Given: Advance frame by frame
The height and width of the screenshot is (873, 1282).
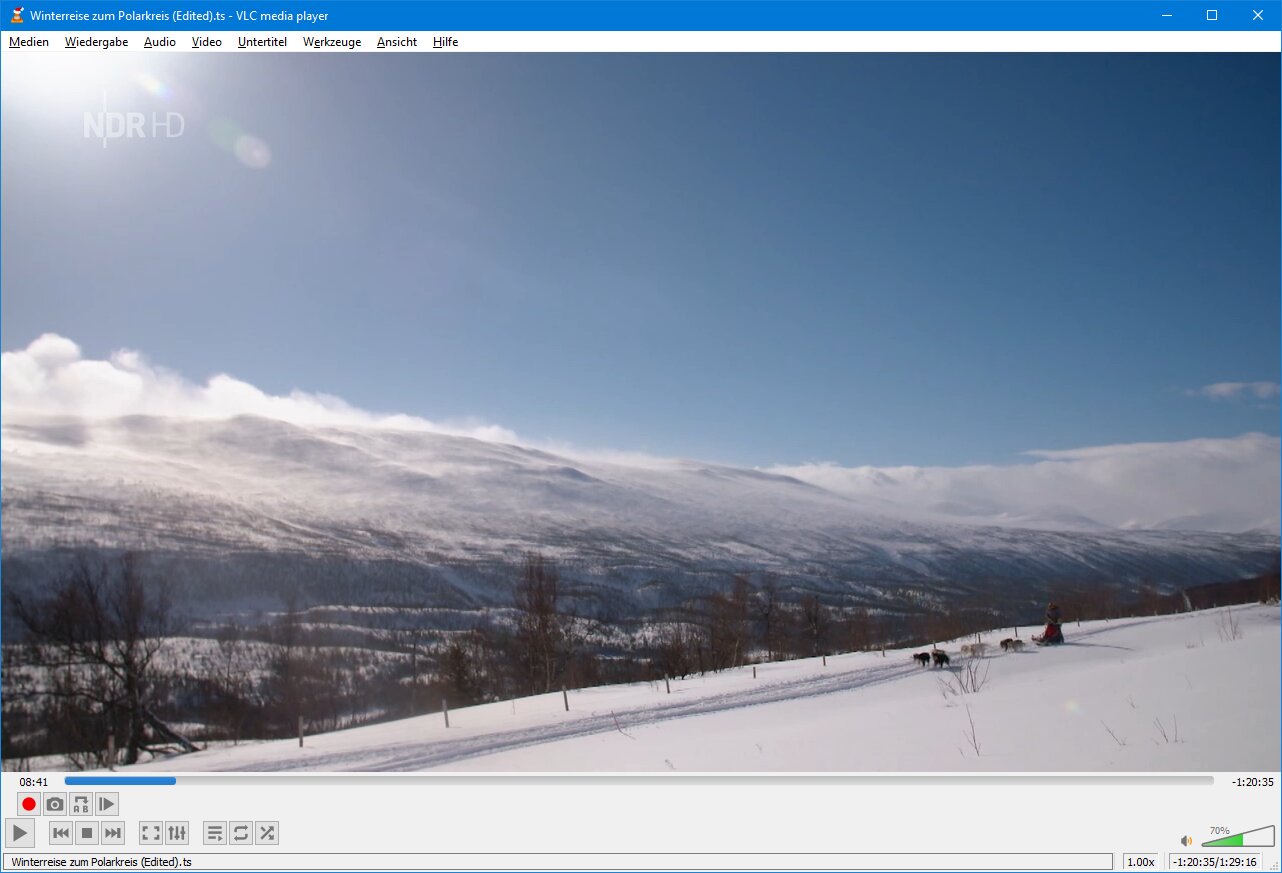Looking at the screenshot, I should pos(107,804).
